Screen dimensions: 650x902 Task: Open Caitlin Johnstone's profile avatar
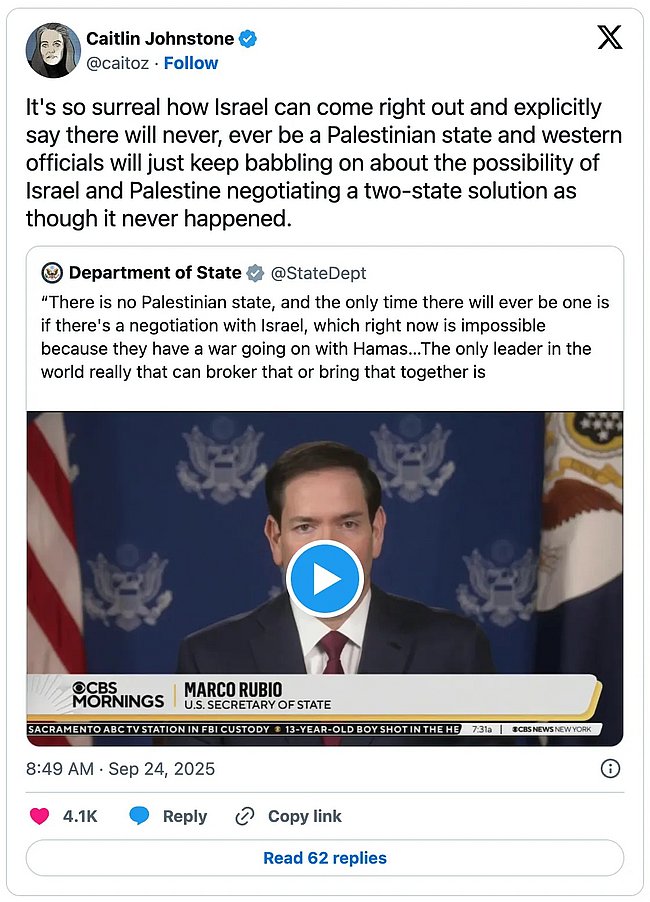coord(53,50)
